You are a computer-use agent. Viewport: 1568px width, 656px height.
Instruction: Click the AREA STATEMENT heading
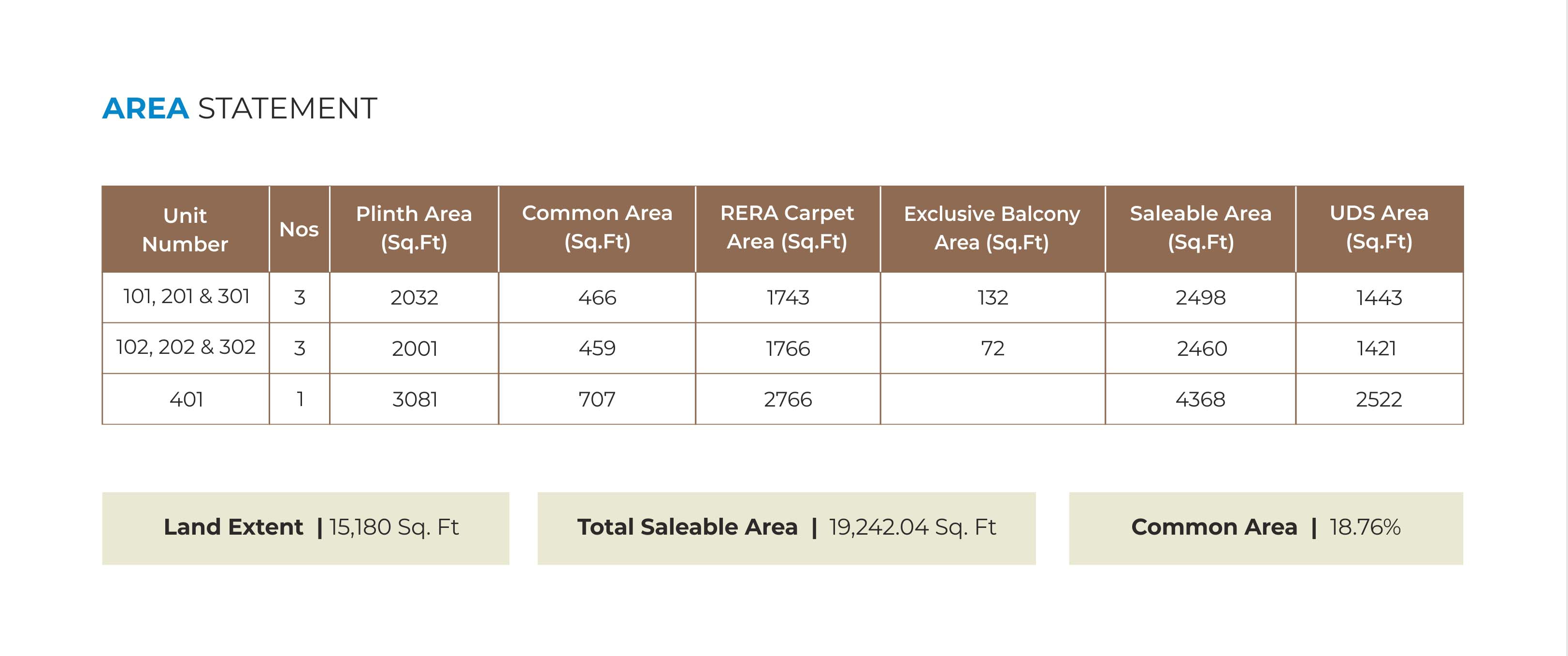point(239,108)
